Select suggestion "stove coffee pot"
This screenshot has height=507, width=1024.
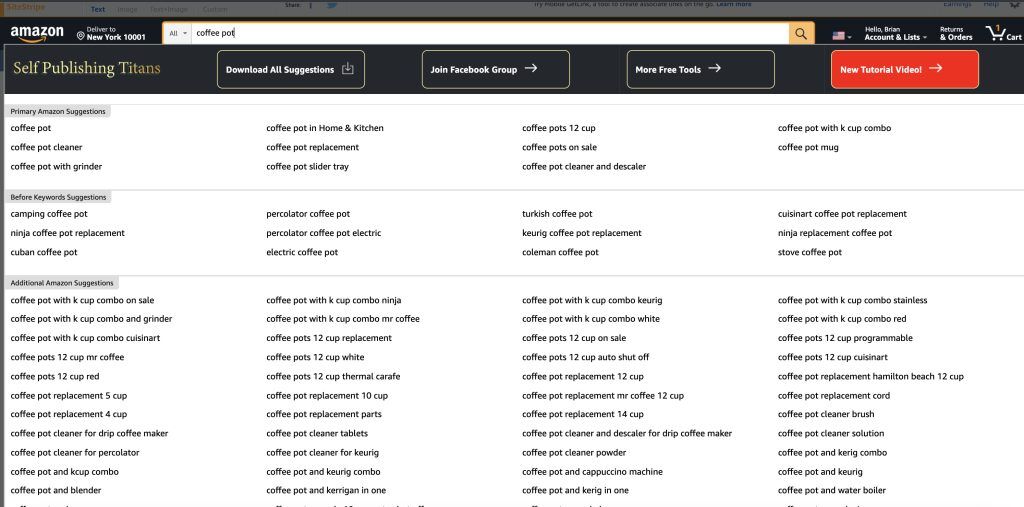coord(810,252)
